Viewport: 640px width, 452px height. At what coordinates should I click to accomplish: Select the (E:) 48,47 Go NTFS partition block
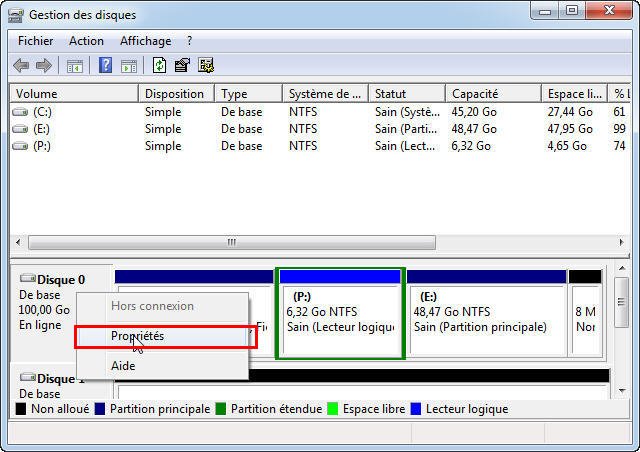tap(487, 314)
